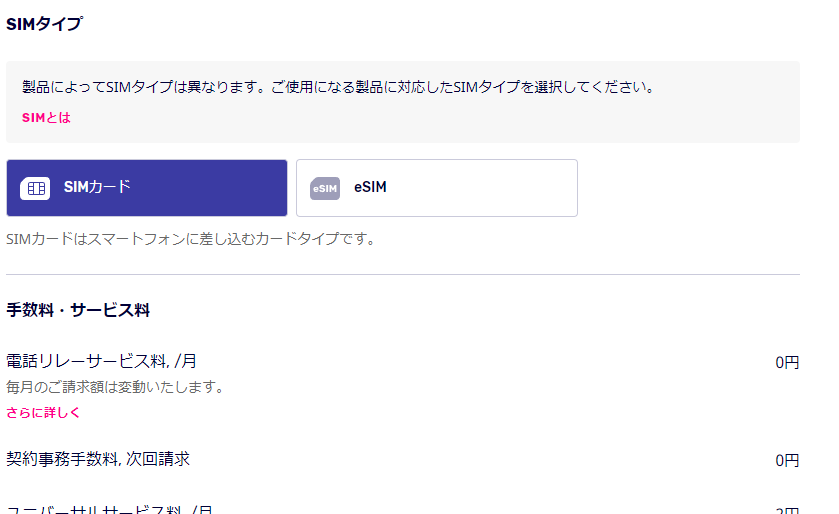Select the SIMカード type option
839x514 pixels.
coord(147,188)
